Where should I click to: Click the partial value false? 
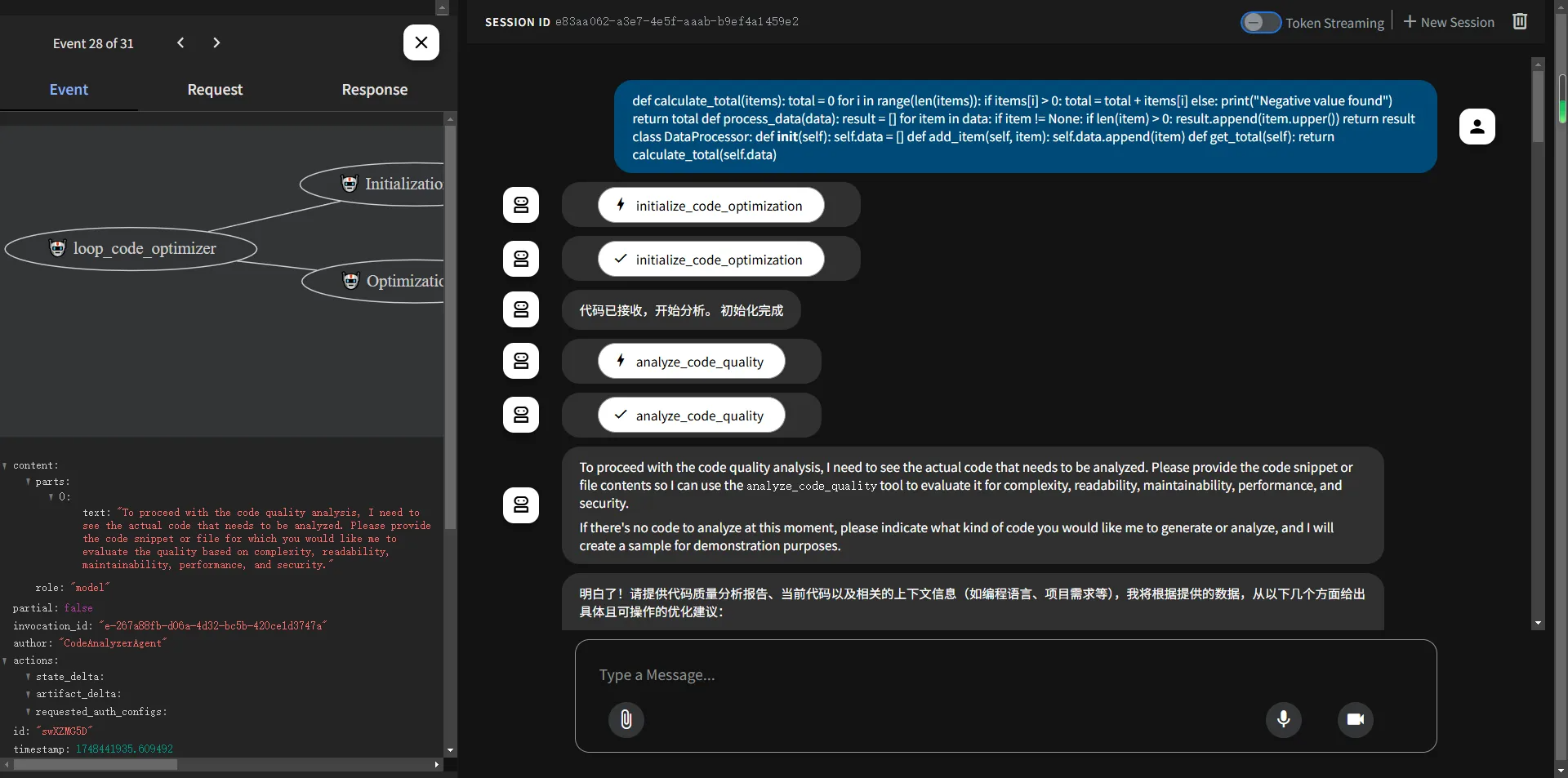click(78, 608)
